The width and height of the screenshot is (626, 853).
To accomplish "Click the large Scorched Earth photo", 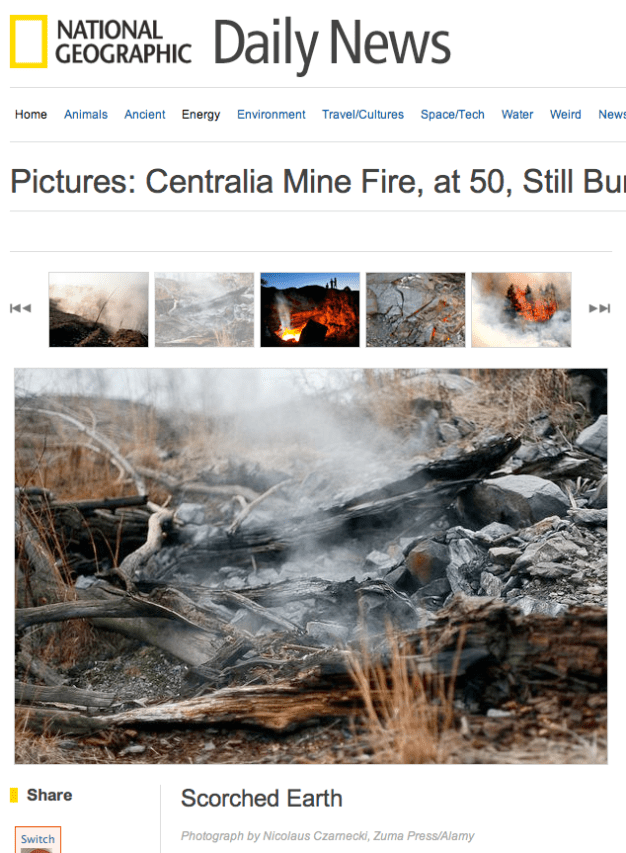I will (x=311, y=566).
